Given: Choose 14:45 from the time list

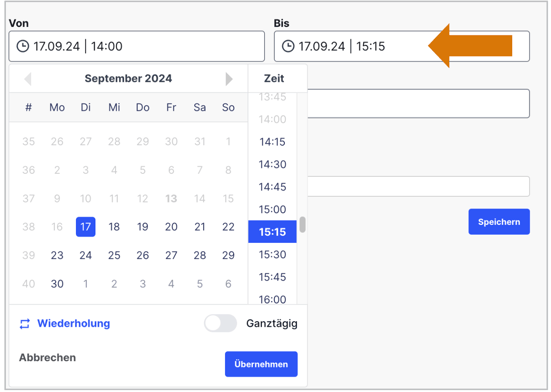Looking at the screenshot, I should click(x=272, y=187).
